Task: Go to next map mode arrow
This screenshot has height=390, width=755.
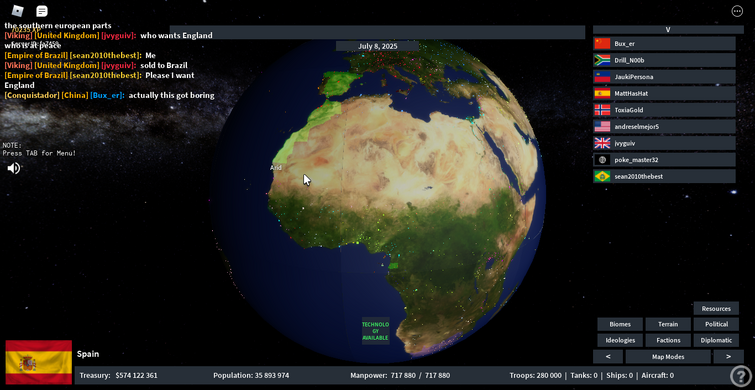Action: coord(728,357)
